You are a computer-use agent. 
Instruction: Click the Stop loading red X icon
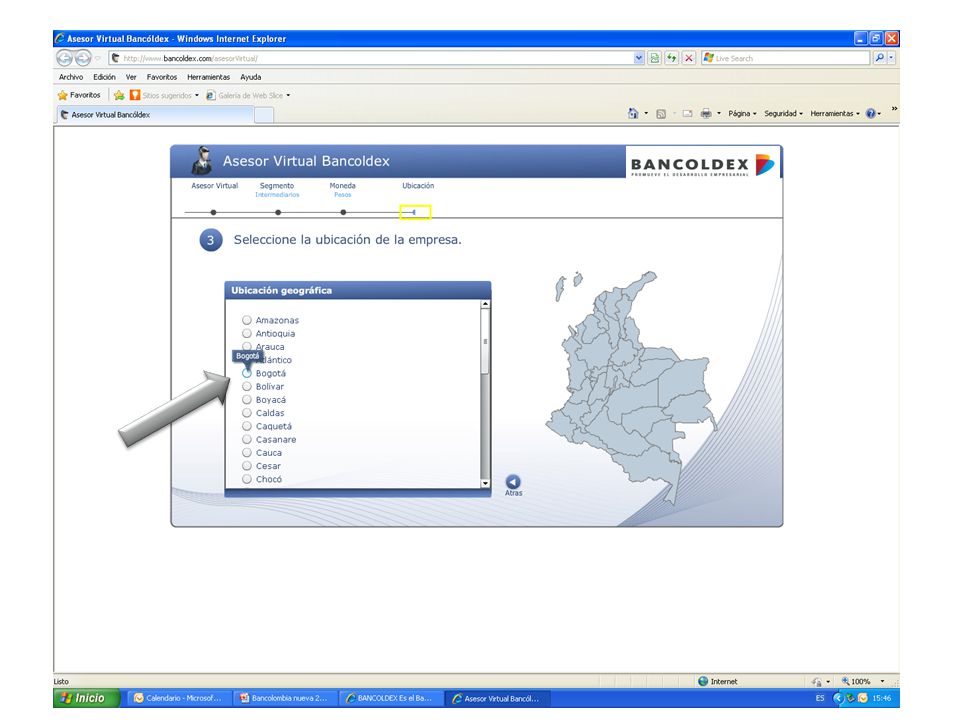point(689,58)
